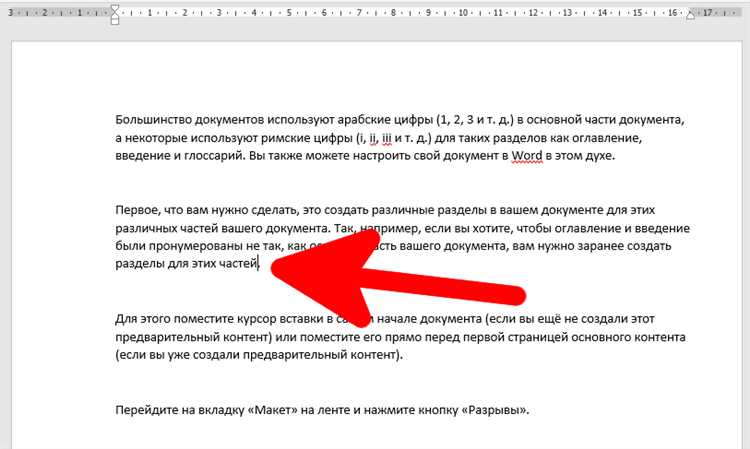
Task: Place cursor after "этих частей." text
Action: (x=259, y=263)
